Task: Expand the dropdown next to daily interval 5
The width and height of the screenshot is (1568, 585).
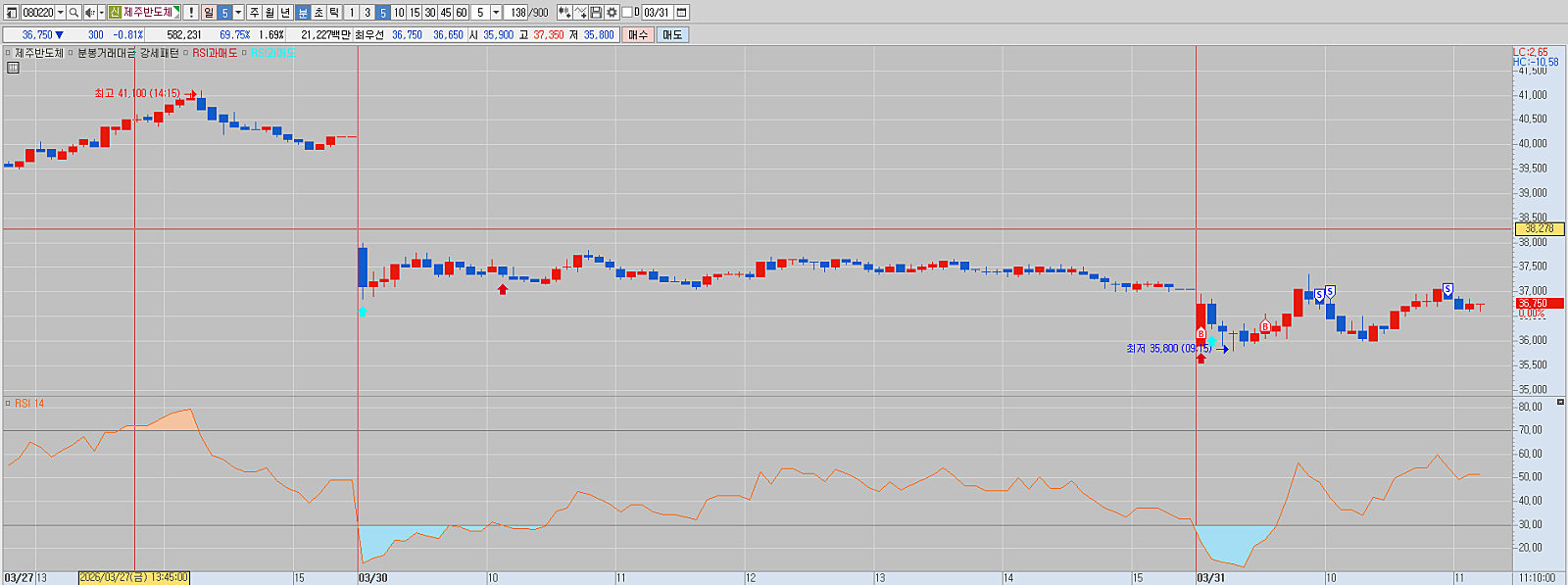Action: pos(238,13)
